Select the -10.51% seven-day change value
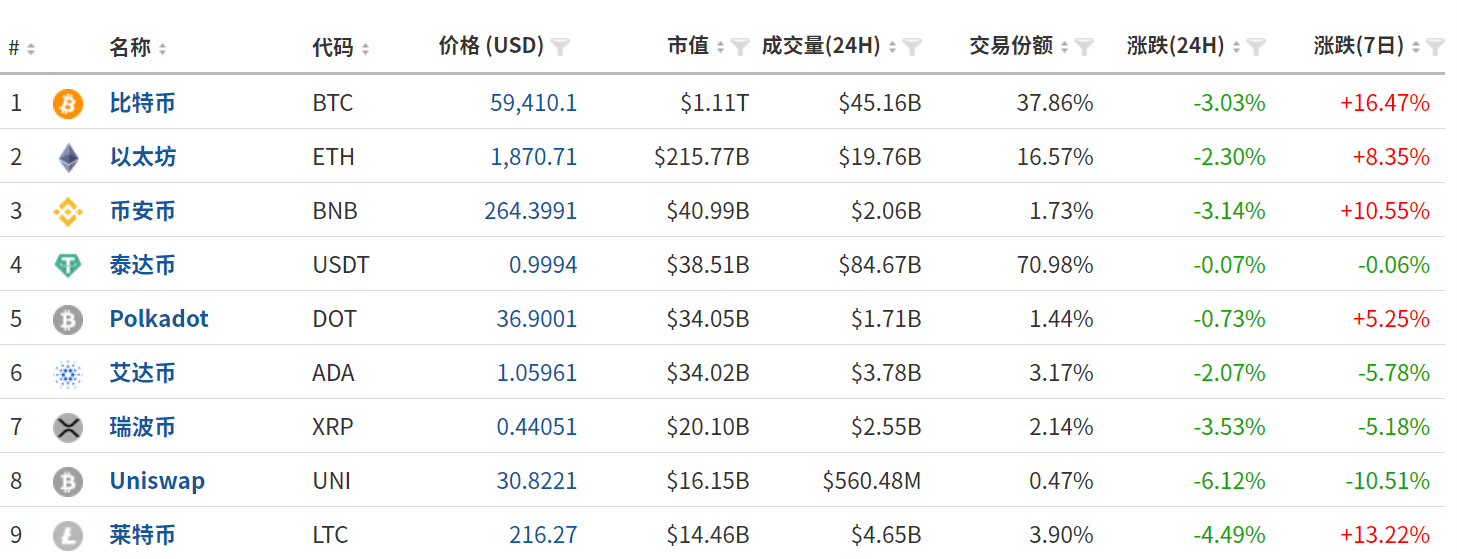The width and height of the screenshot is (1457, 559). point(1387,481)
